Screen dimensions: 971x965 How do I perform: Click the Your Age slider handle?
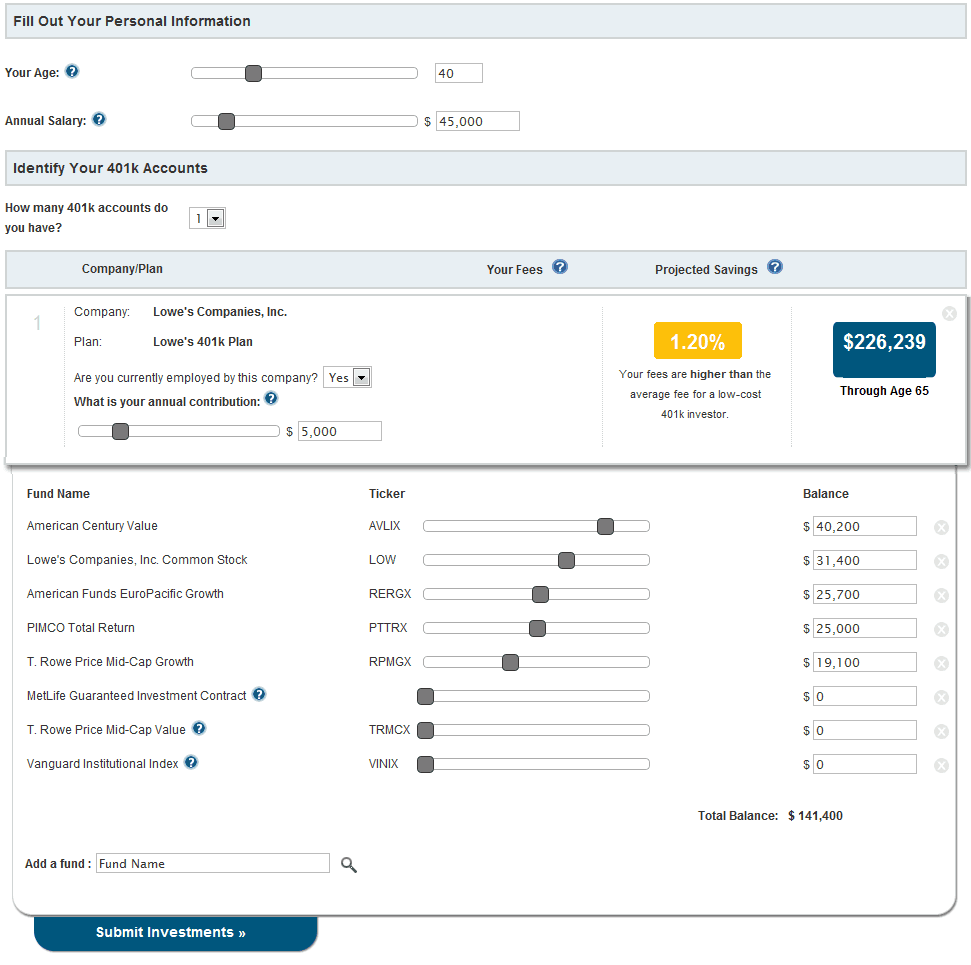(253, 73)
